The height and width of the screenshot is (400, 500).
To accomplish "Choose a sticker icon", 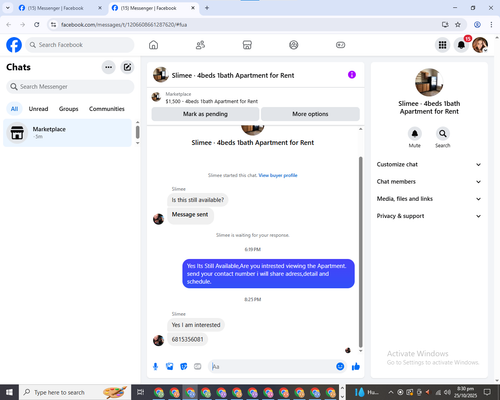I will (x=184, y=367).
